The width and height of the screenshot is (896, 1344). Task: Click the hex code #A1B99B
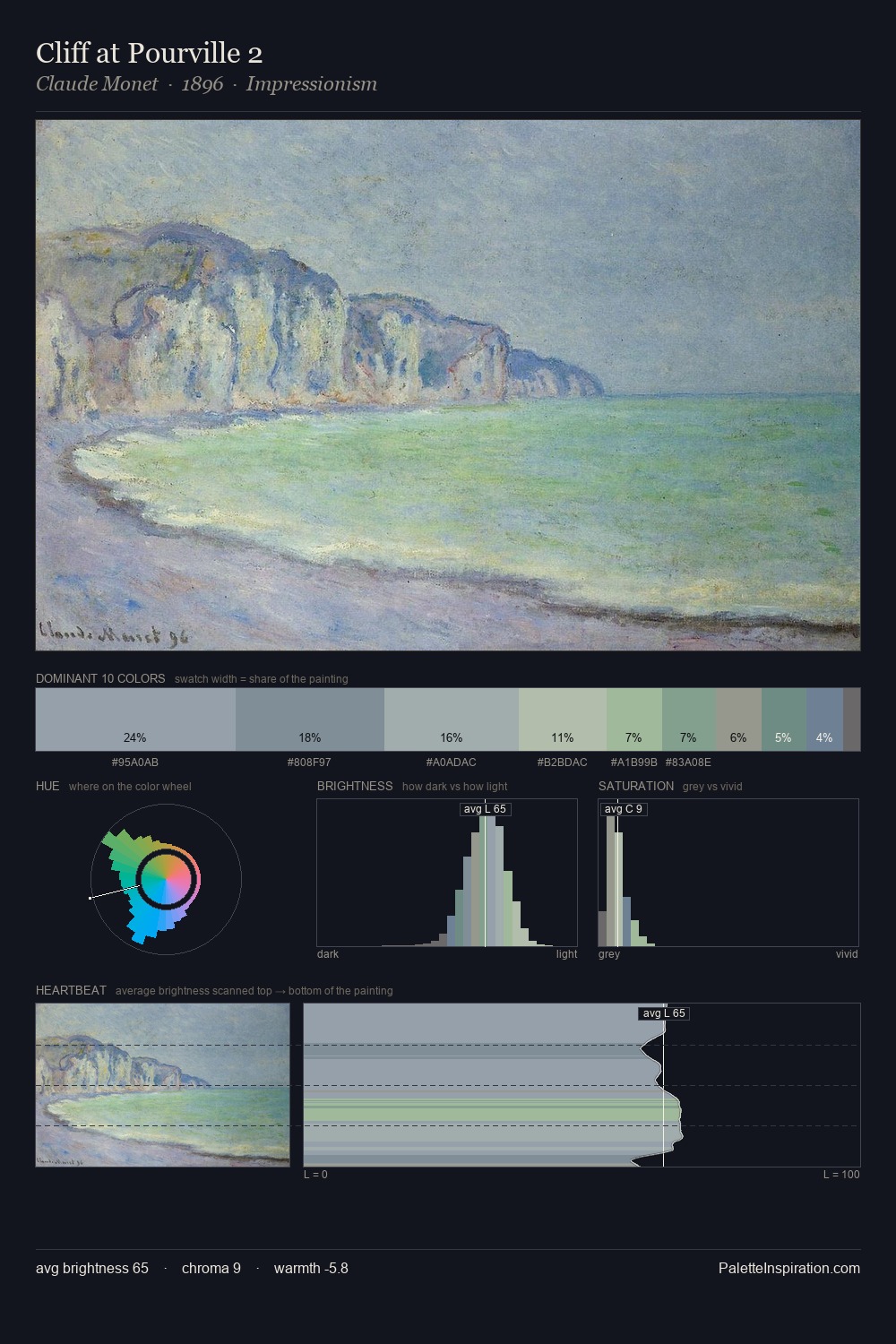click(634, 762)
